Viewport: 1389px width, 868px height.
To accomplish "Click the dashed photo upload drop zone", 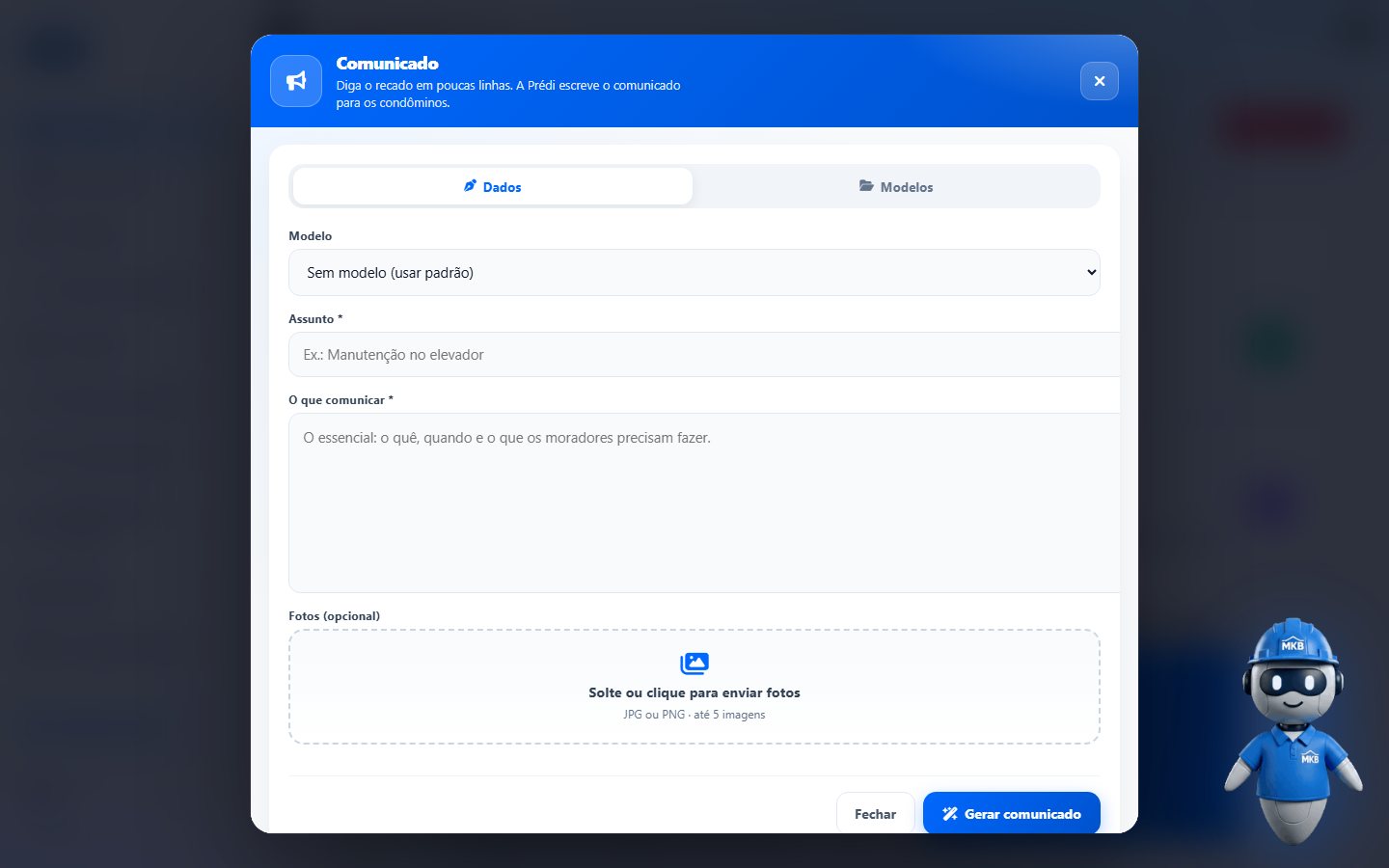I will (694, 687).
